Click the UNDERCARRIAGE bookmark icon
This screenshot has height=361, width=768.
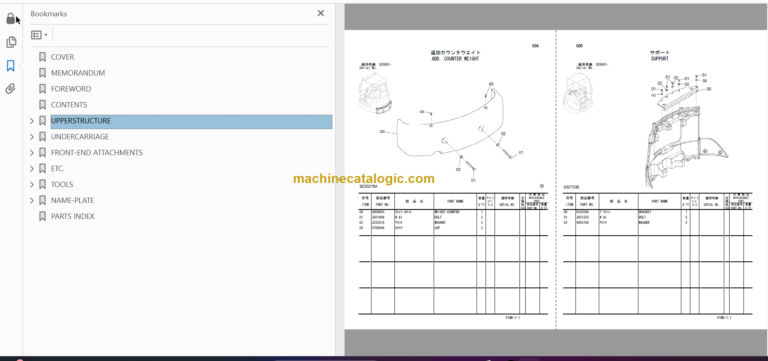(43, 137)
